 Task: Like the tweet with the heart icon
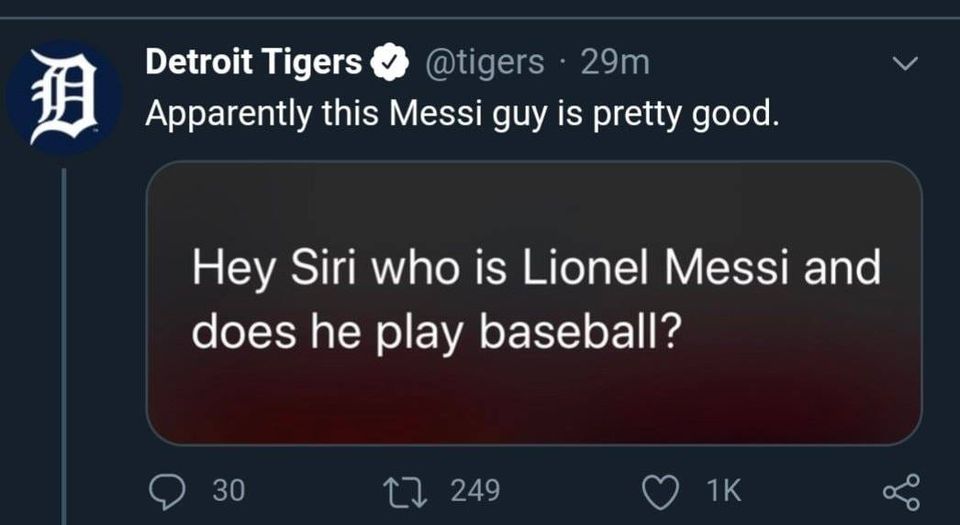point(658,490)
